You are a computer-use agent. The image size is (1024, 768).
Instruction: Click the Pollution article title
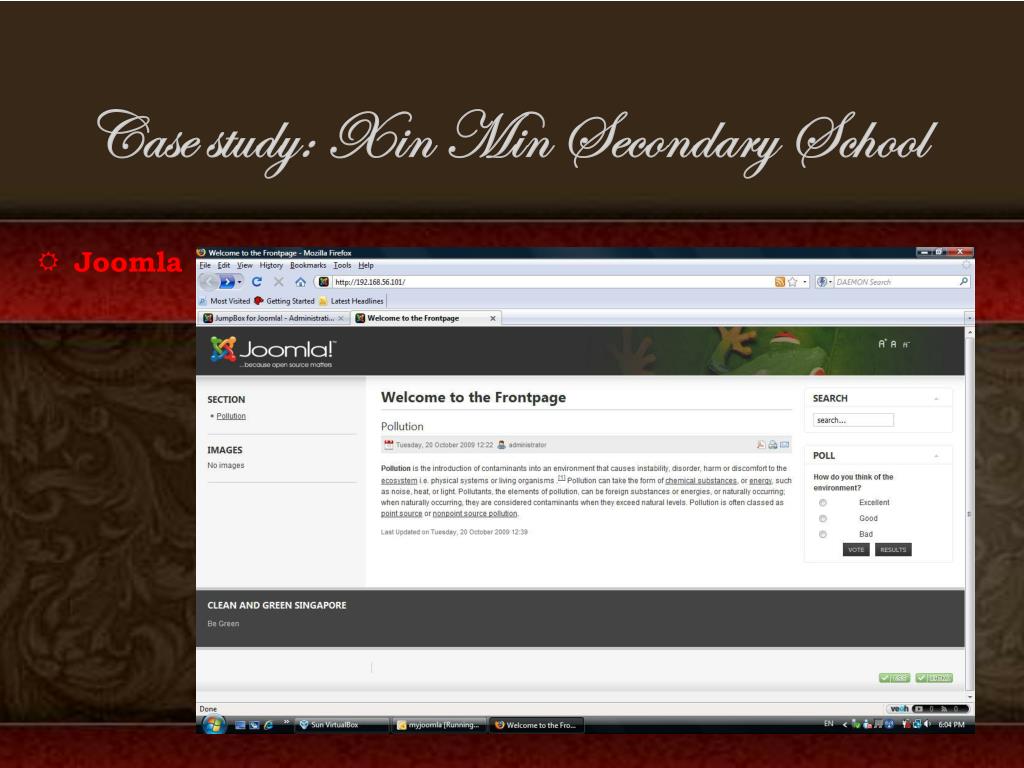[x=402, y=426]
